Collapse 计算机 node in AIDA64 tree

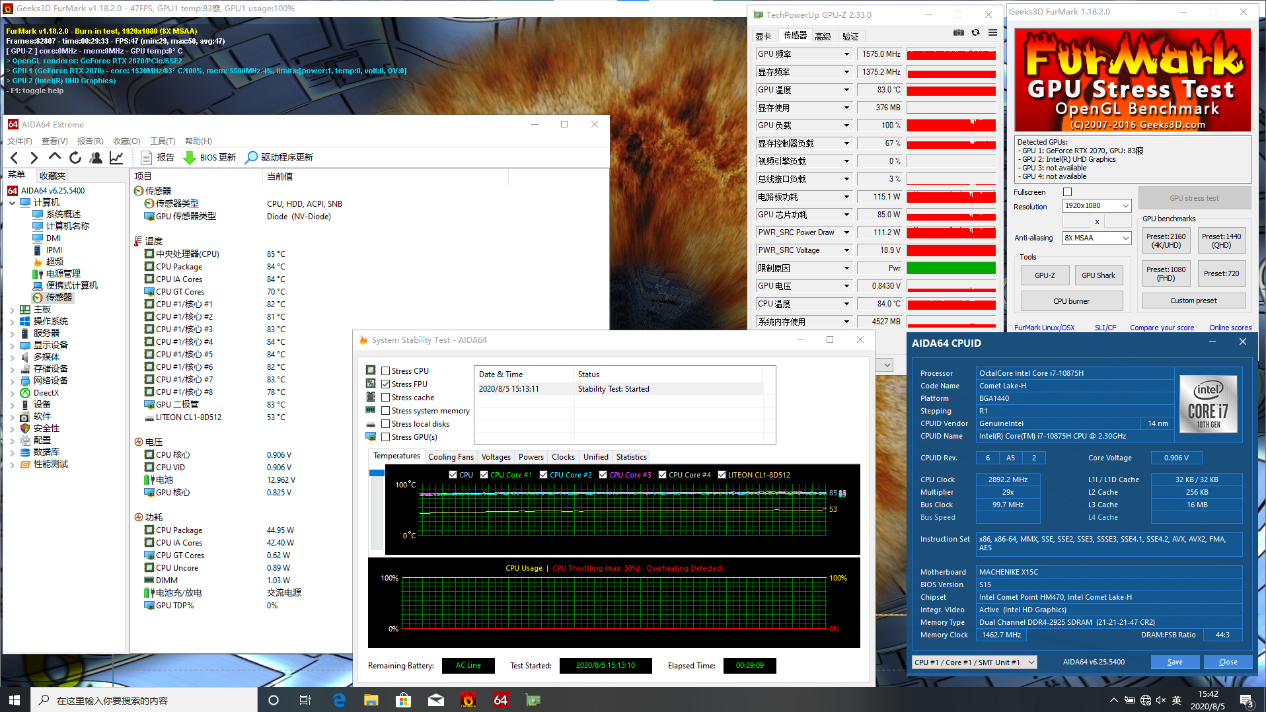click(13, 202)
